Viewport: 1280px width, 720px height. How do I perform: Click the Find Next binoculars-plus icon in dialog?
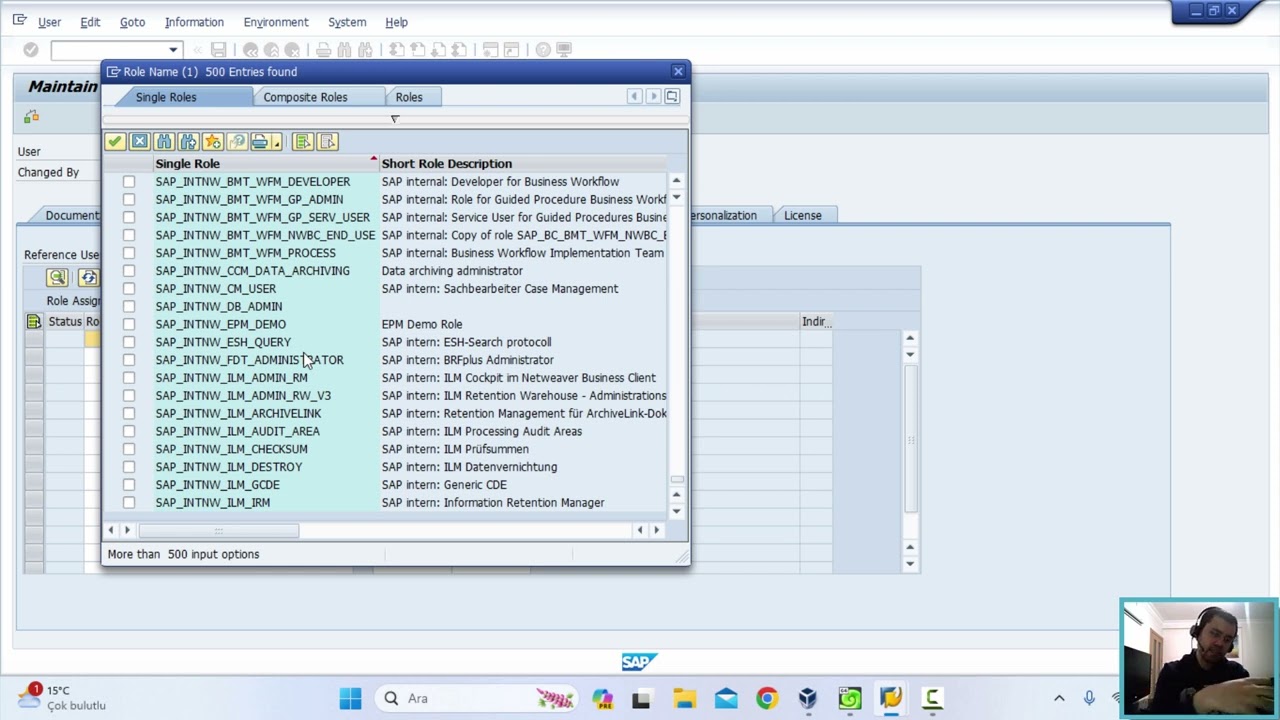pos(188,142)
